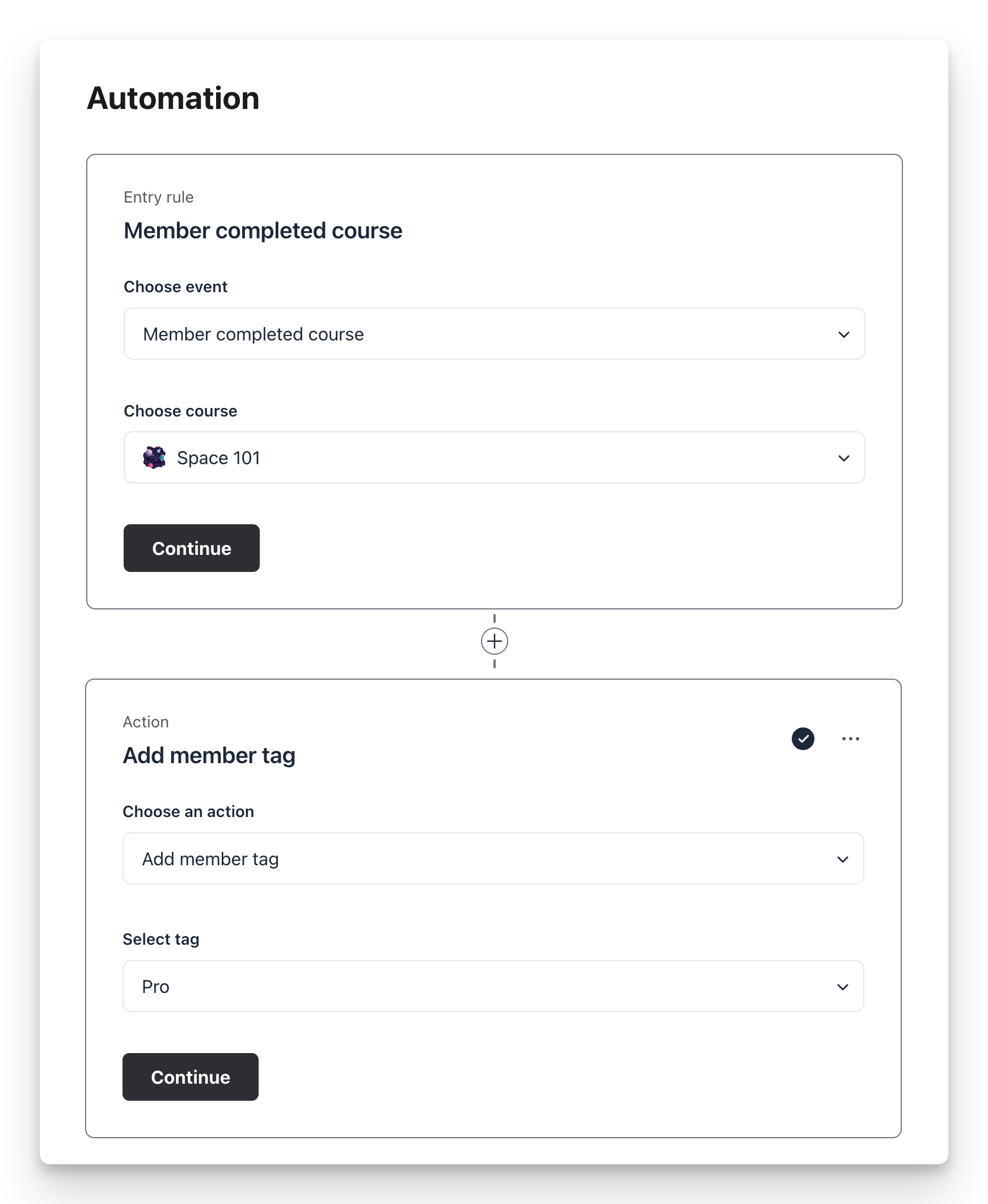The width and height of the screenshot is (988, 1204).
Task: Click the dark checkmark icon on the Action card
Action: coord(803,738)
